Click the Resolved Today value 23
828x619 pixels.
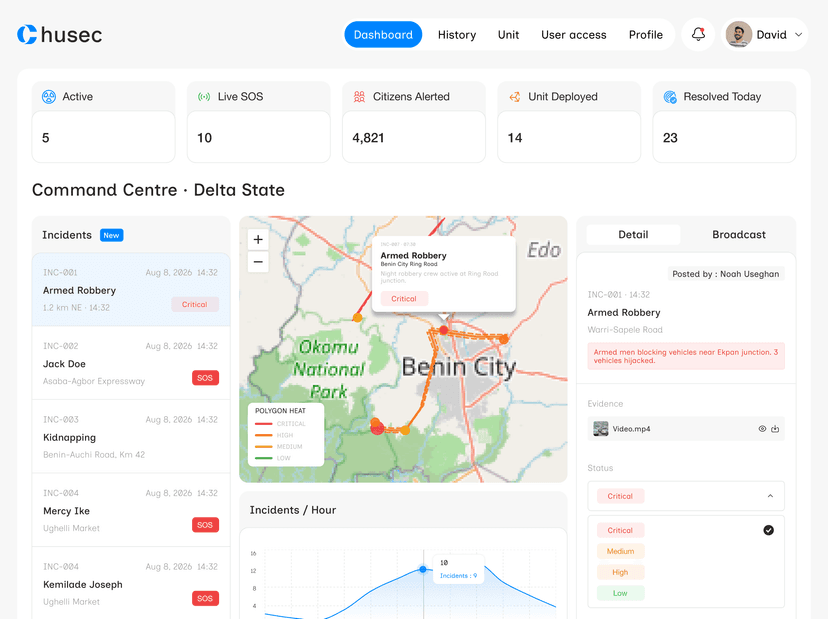click(670, 138)
